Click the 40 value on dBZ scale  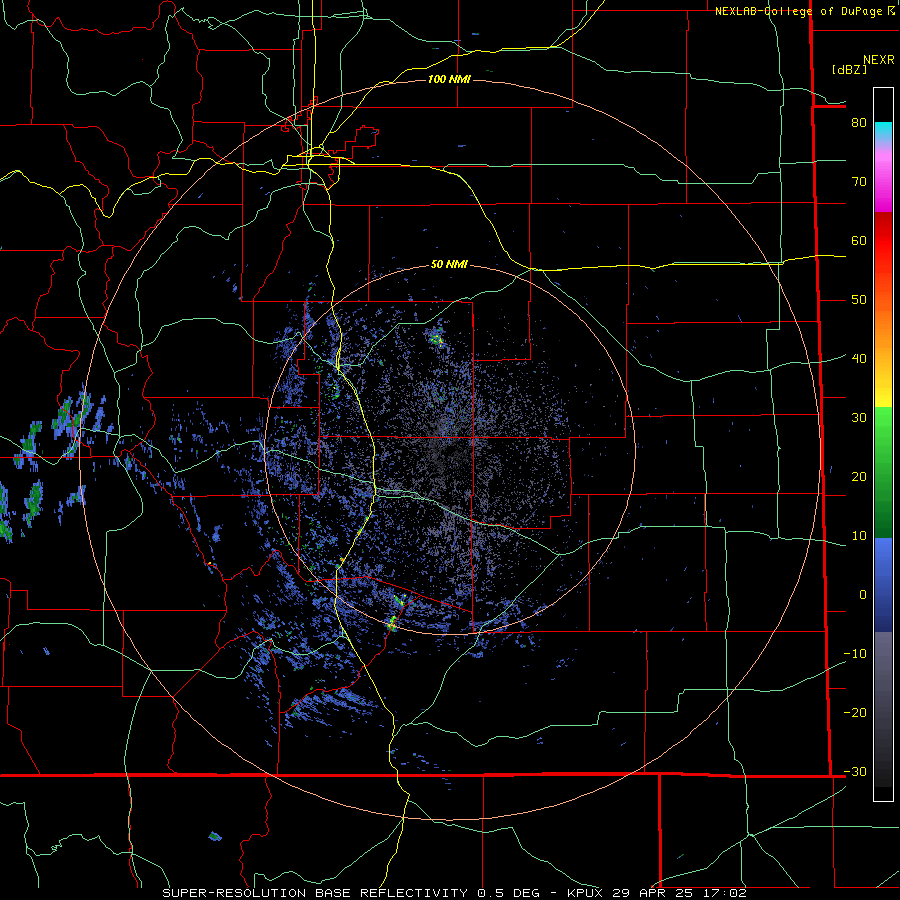click(859, 359)
